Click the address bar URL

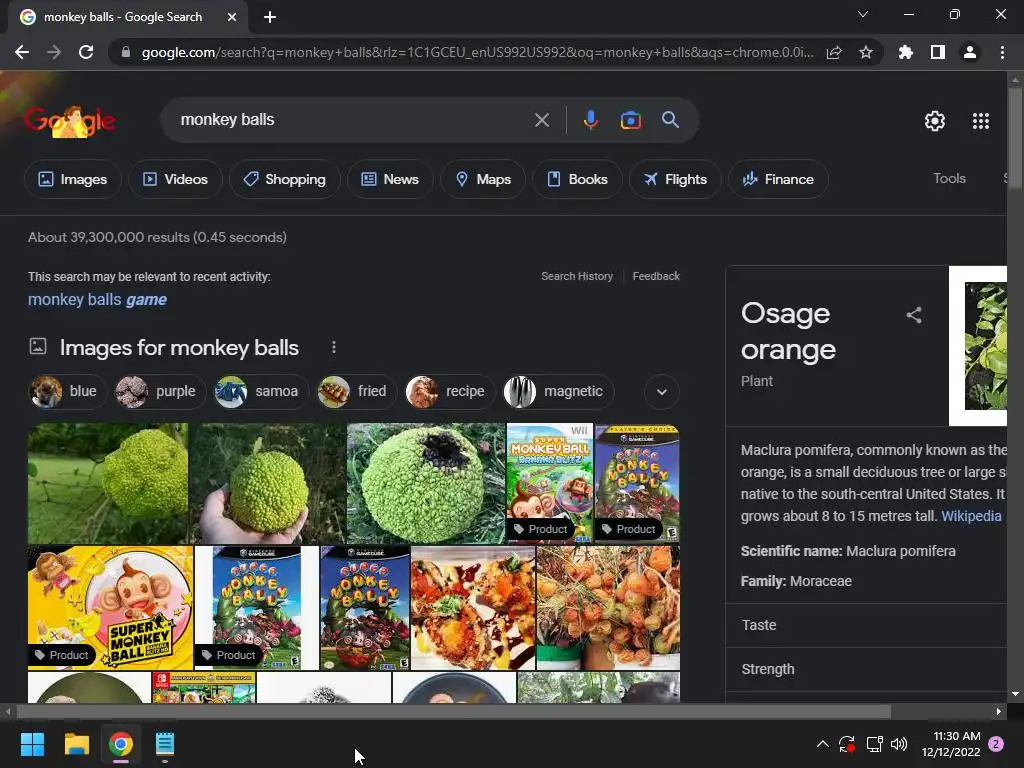[x=477, y=52]
